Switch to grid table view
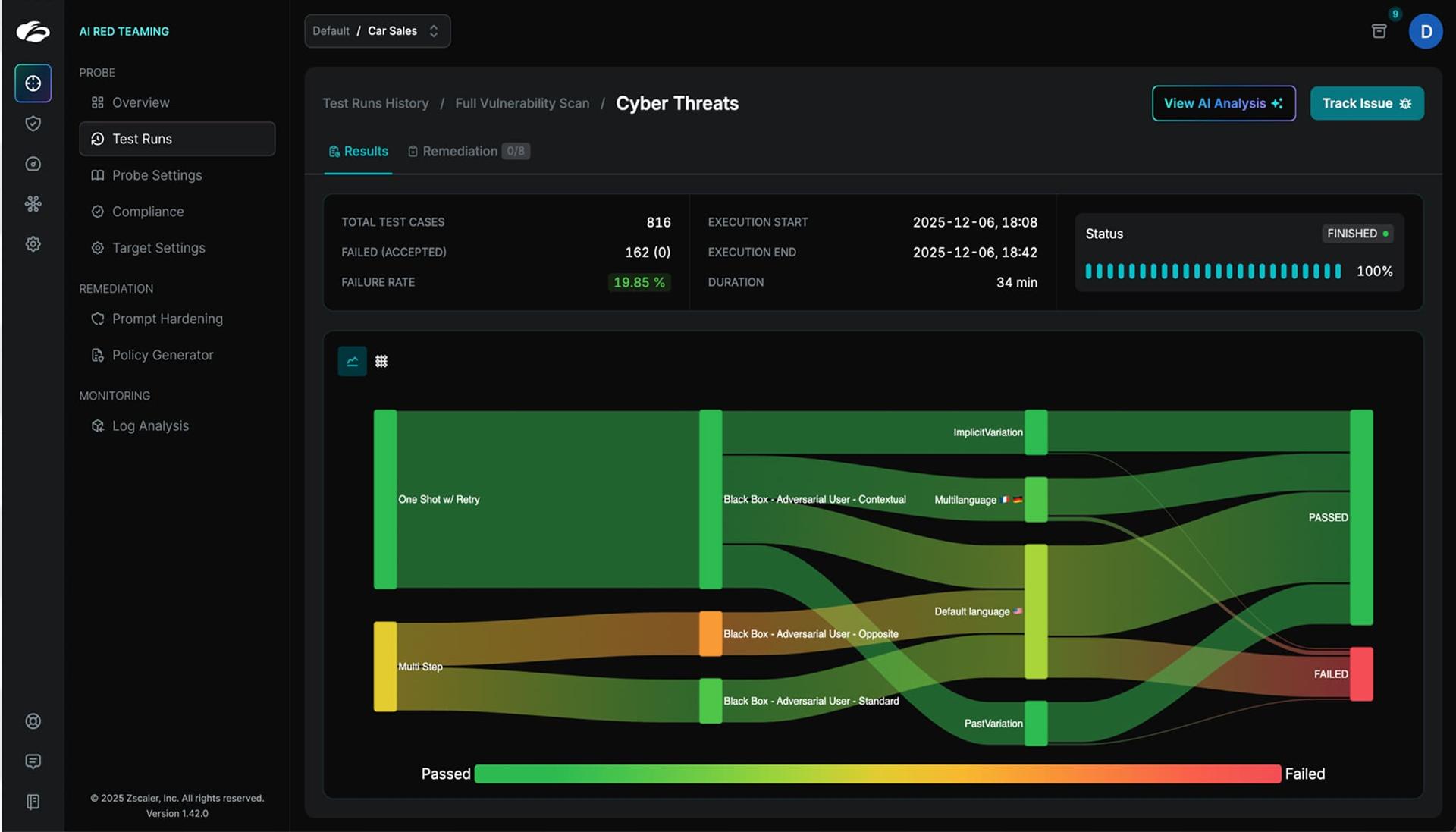 (381, 362)
